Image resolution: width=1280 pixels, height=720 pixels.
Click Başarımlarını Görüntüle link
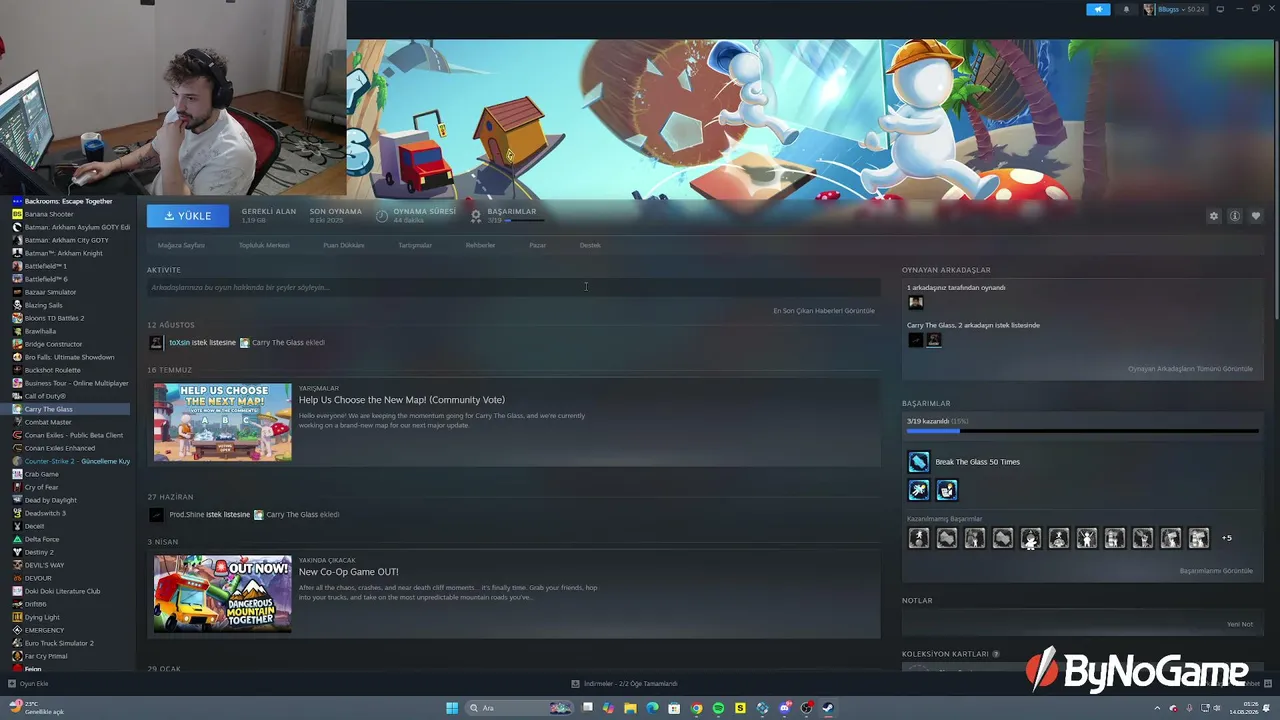(x=1216, y=571)
